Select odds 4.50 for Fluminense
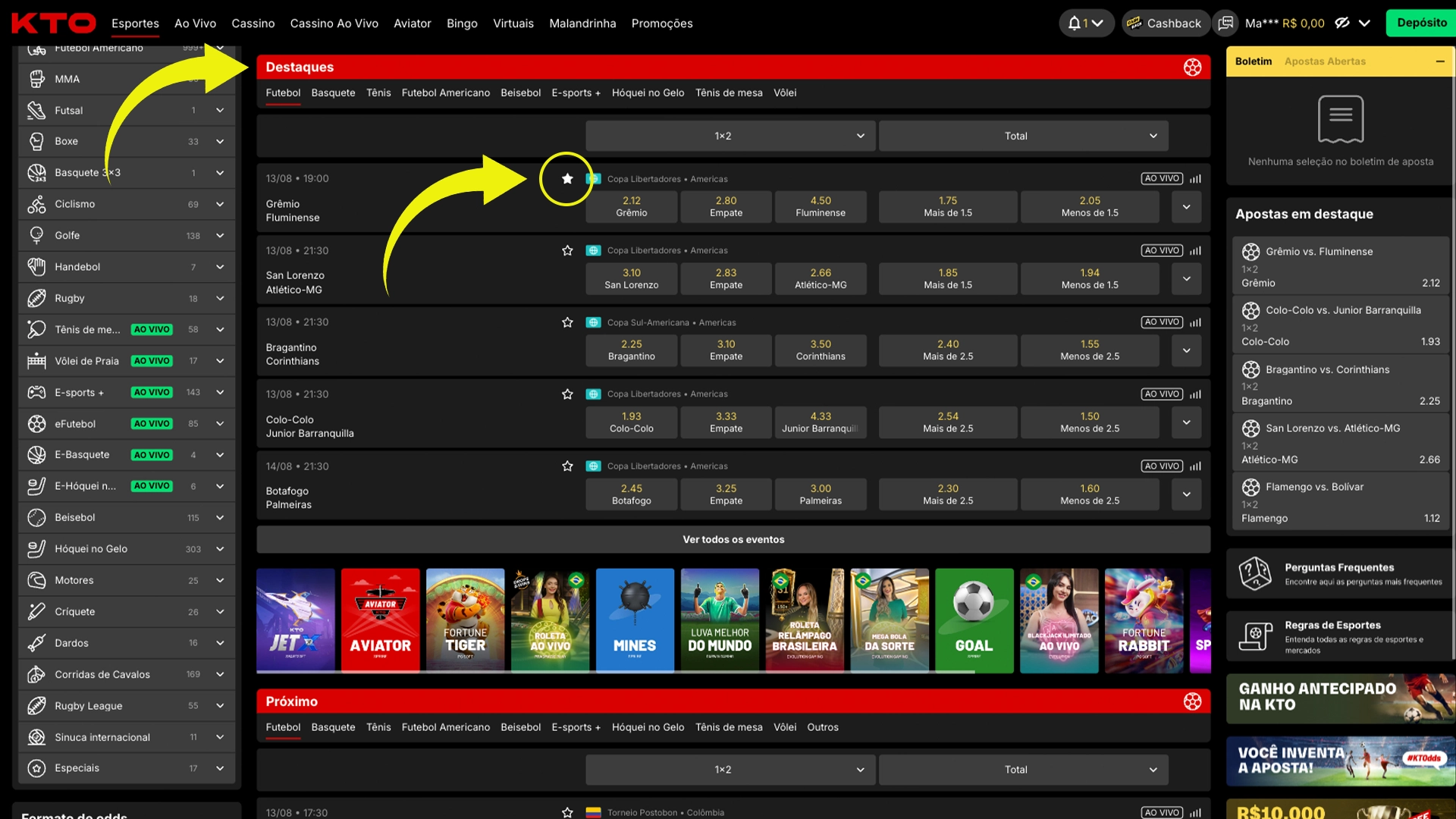The height and width of the screenshot is (819, 1456). pos(821,206)
